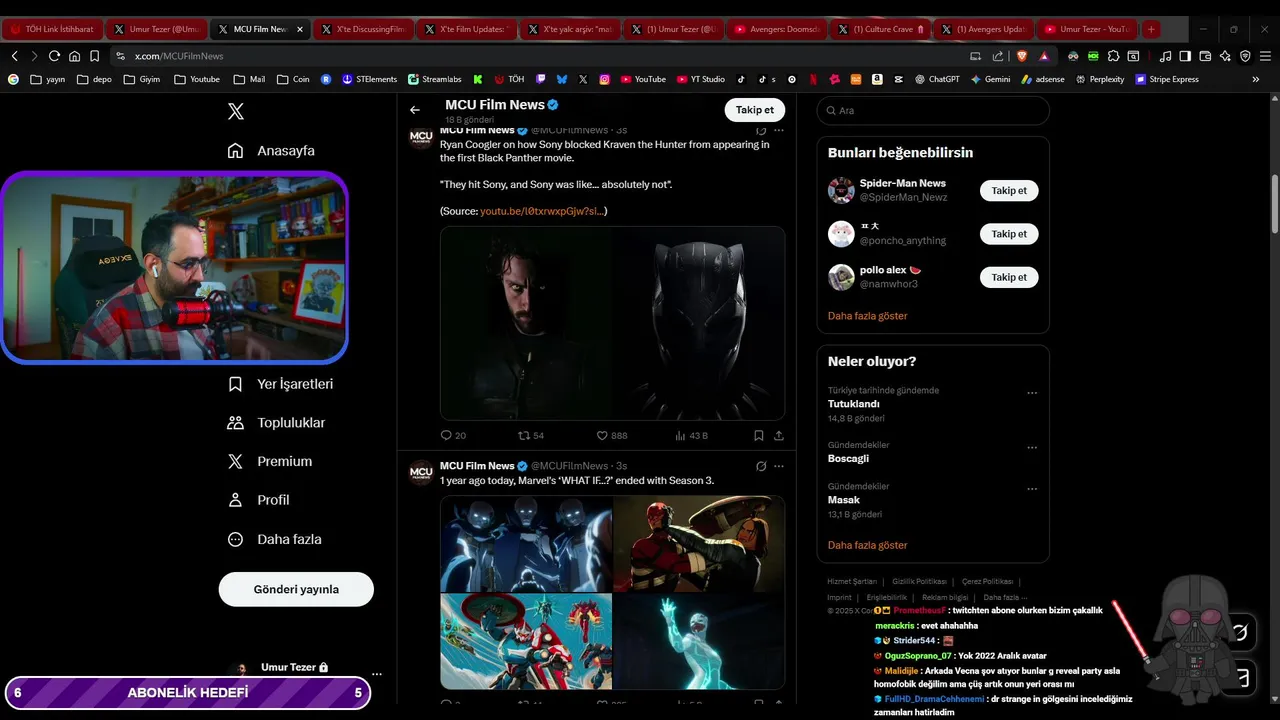This screenshot has width=1280, height=720.
Task: Go to browser home page
Action: pyautogui.click(x=74, y=56)
